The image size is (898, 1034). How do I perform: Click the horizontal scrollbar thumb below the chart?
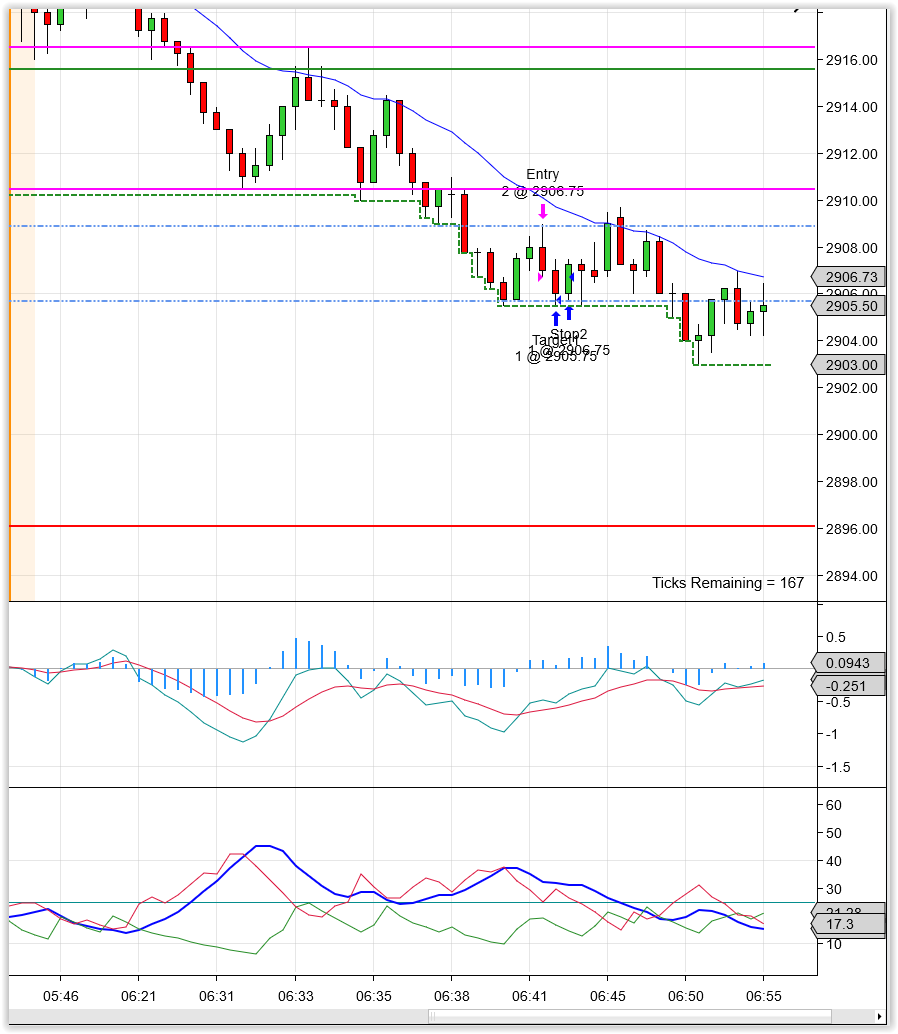pyautogui.click(x=630, y=1016)
